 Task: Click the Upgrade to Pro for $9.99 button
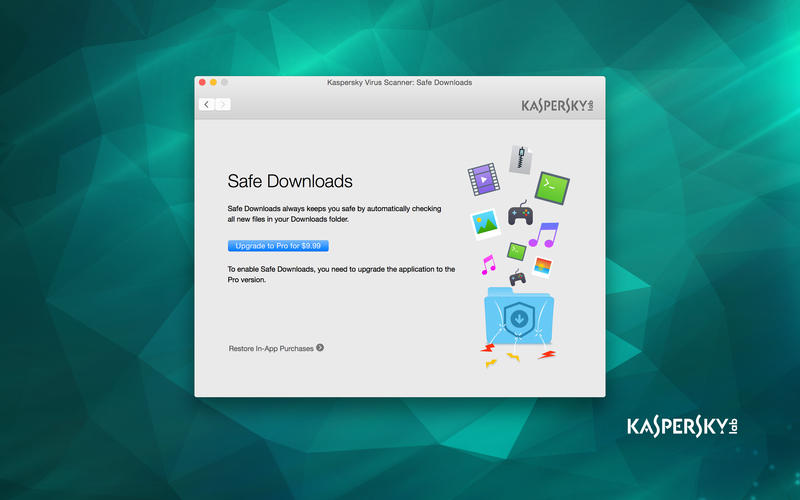tap(278, 246)
